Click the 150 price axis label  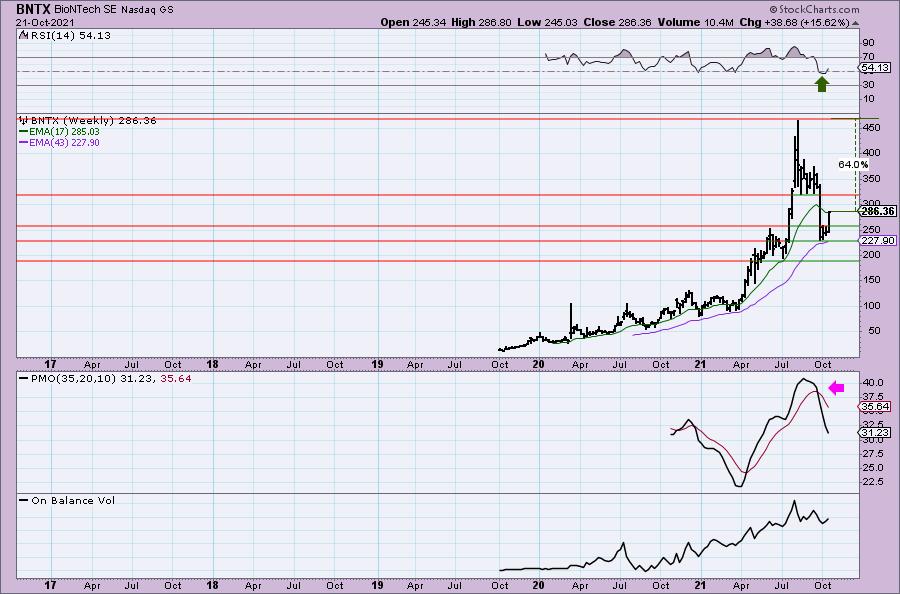[872, 280]
